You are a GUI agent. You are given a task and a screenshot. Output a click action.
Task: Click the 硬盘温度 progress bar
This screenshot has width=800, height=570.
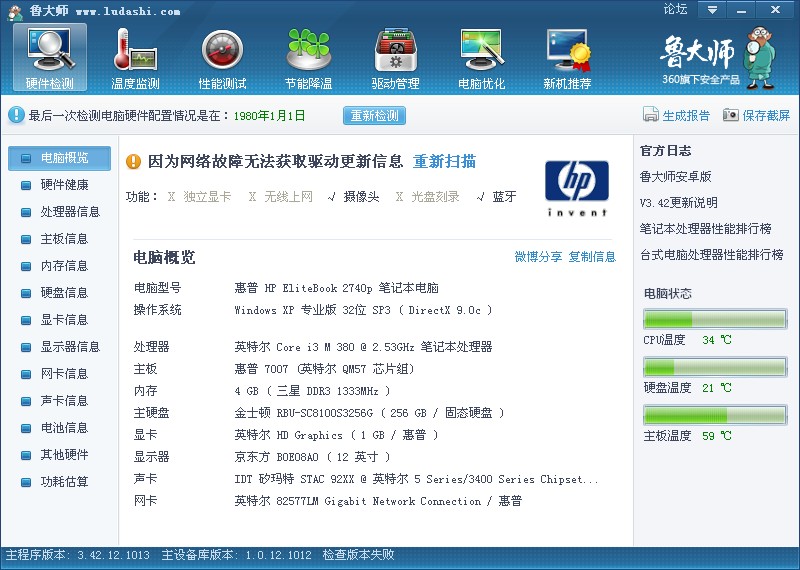click(x=715, y=367)
